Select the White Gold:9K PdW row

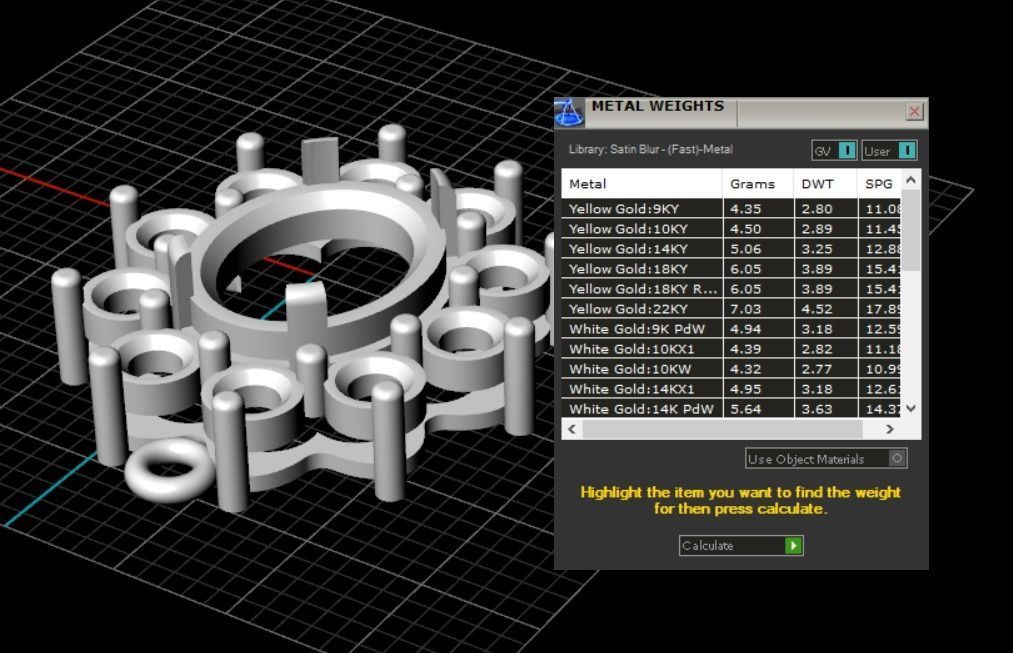click(731, 329)
